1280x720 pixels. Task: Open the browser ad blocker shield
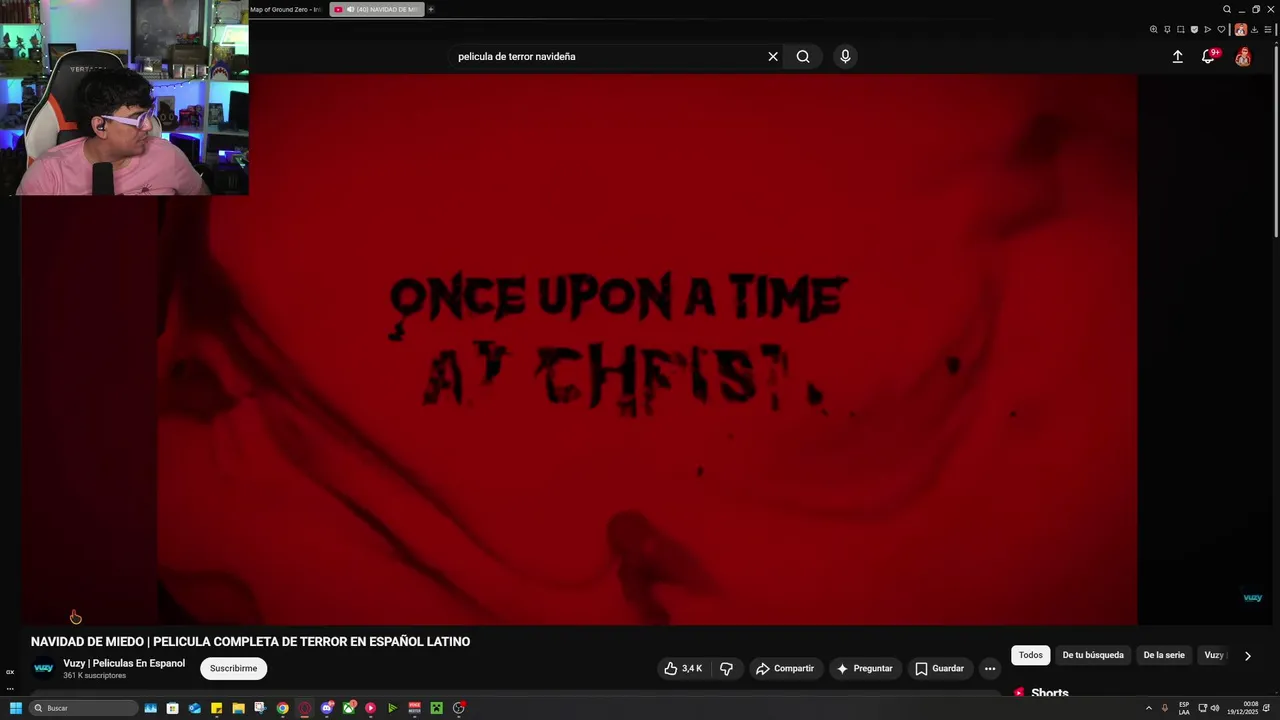point(1194,29)
